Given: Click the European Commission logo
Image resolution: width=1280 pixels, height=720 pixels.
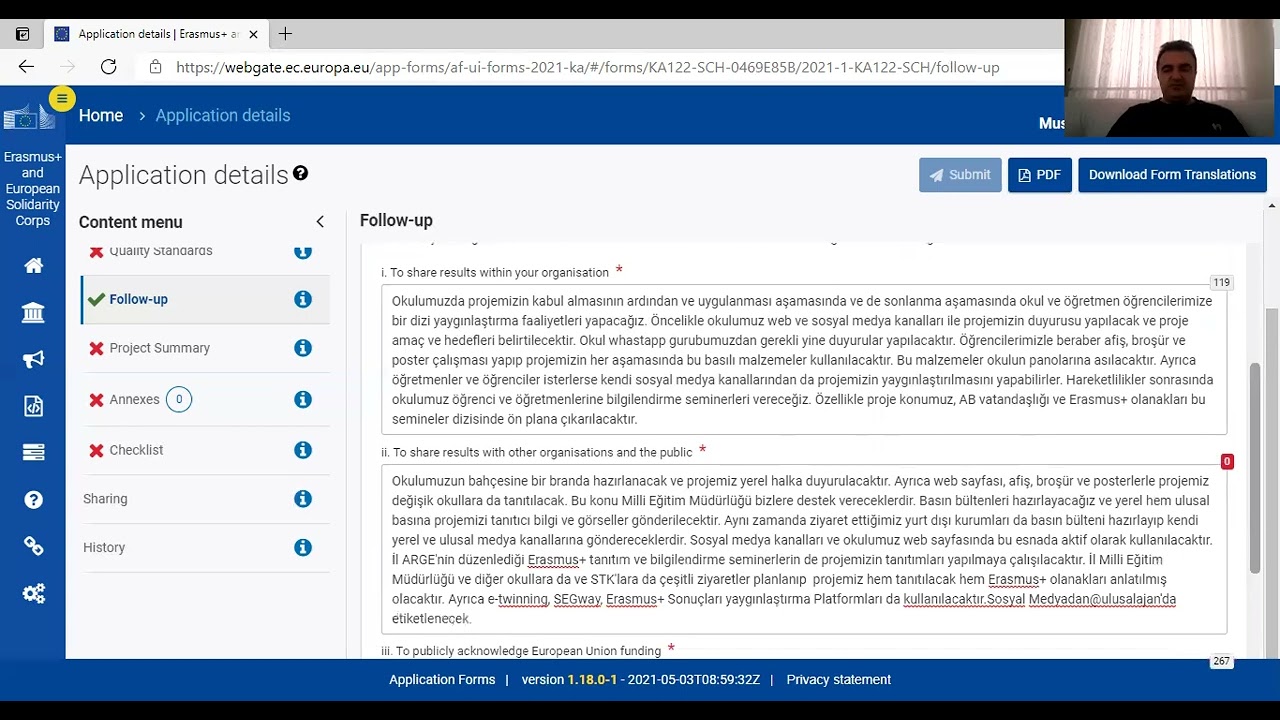Looking at the screenshot, I should click(x=27, y=118).
